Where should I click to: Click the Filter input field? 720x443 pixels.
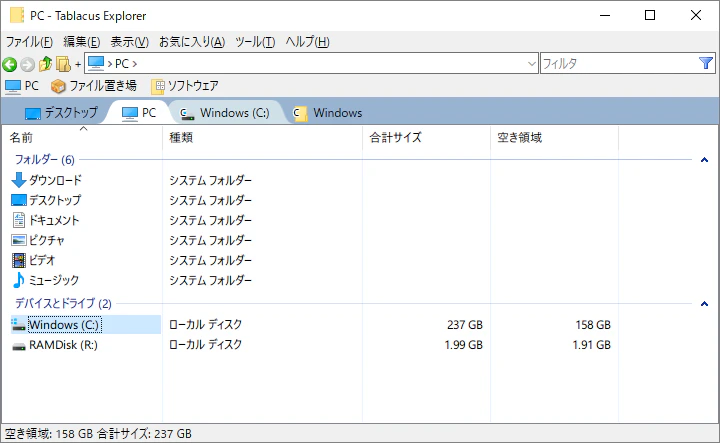point(619,63)
